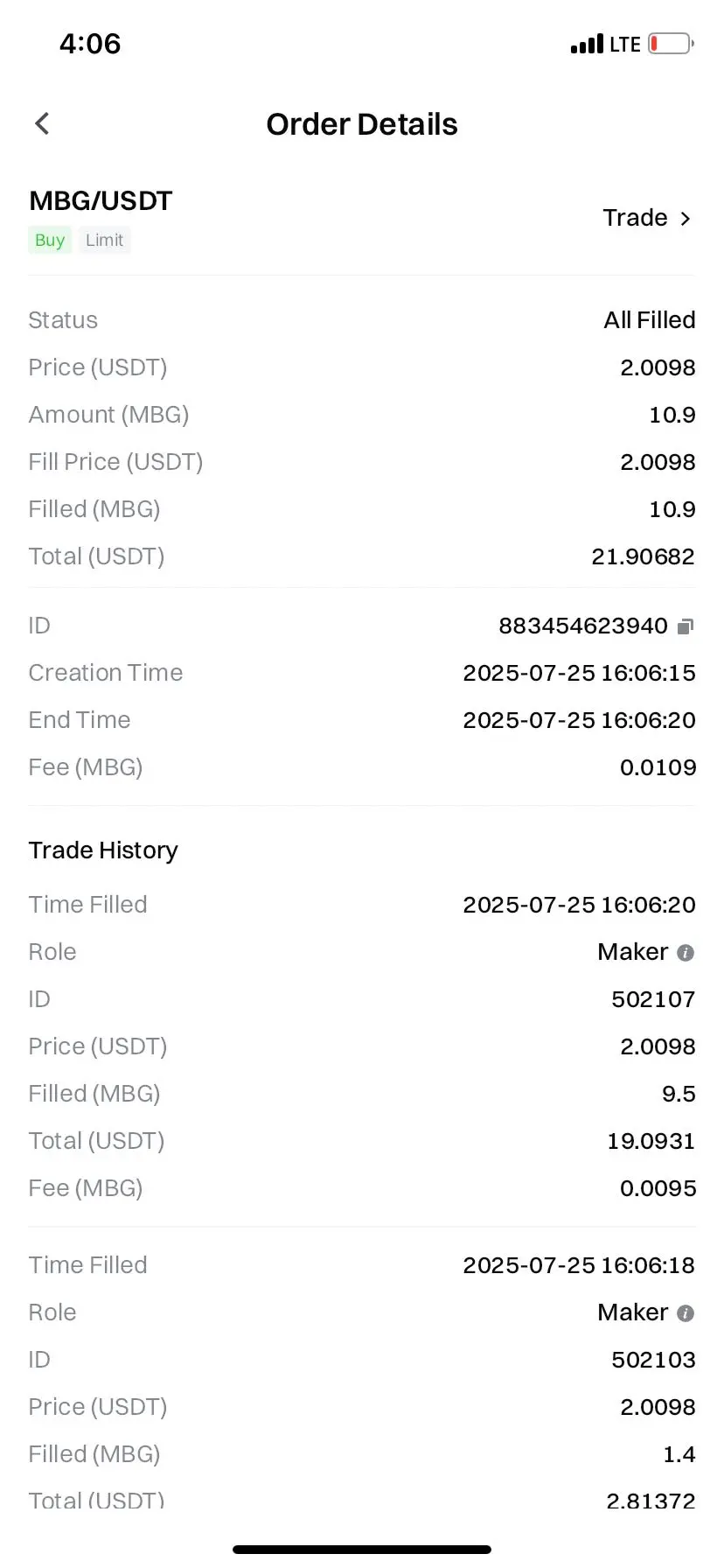Tap the battery indicator icon
Screen dimensions: 724x1568
671,44
